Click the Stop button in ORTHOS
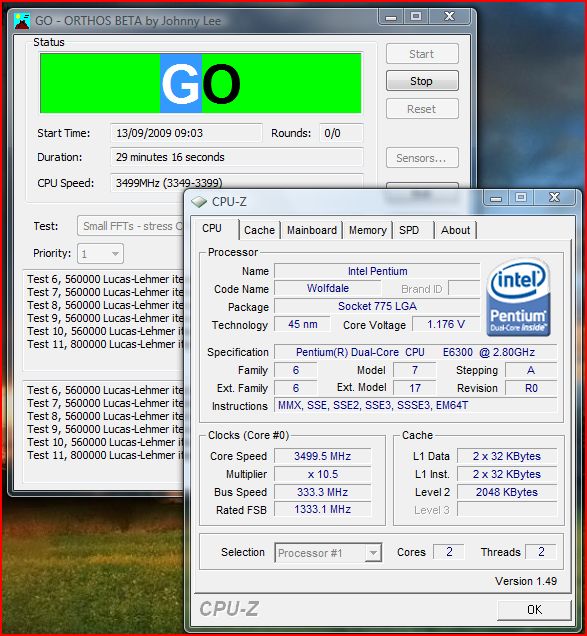 tap(422, 81)
